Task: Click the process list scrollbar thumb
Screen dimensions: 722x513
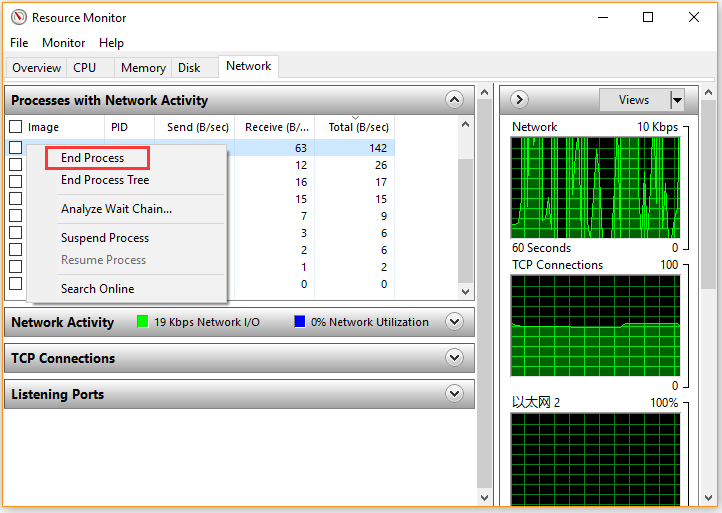Action: point(466,221)
